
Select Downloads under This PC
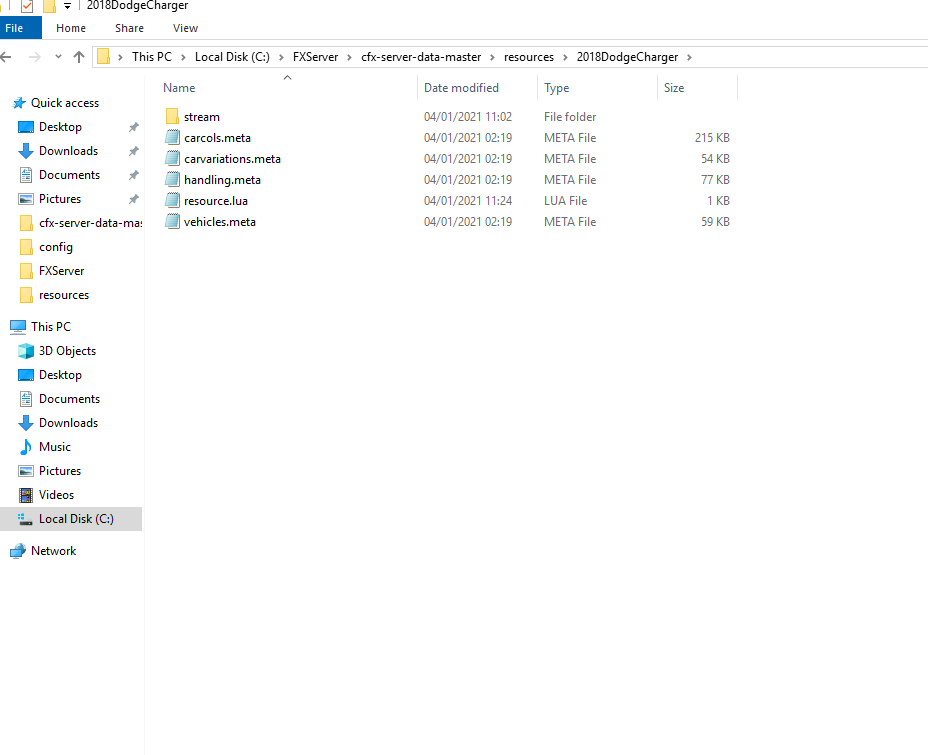(68, 422)
